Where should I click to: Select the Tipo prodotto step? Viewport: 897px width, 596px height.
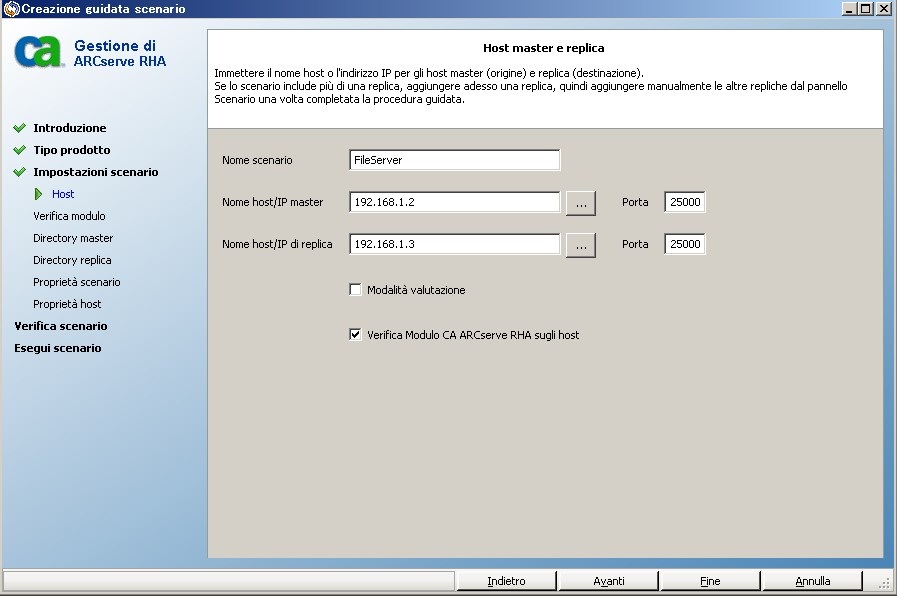[72, 150]
